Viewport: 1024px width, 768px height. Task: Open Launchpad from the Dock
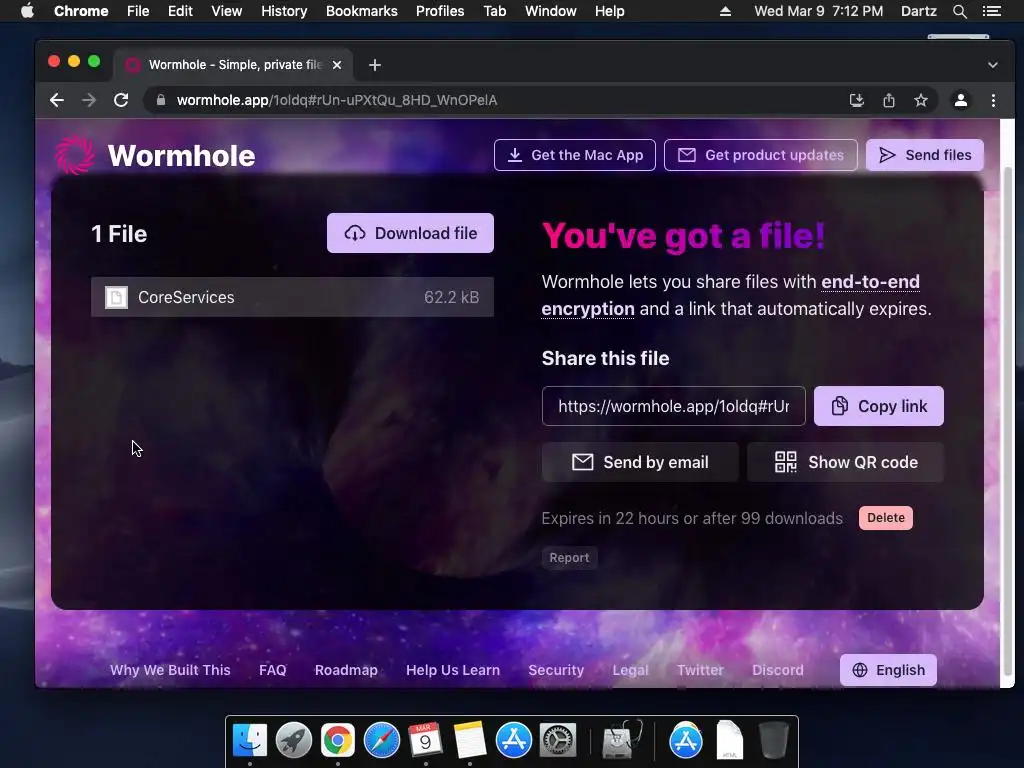(x=293, y=741)
